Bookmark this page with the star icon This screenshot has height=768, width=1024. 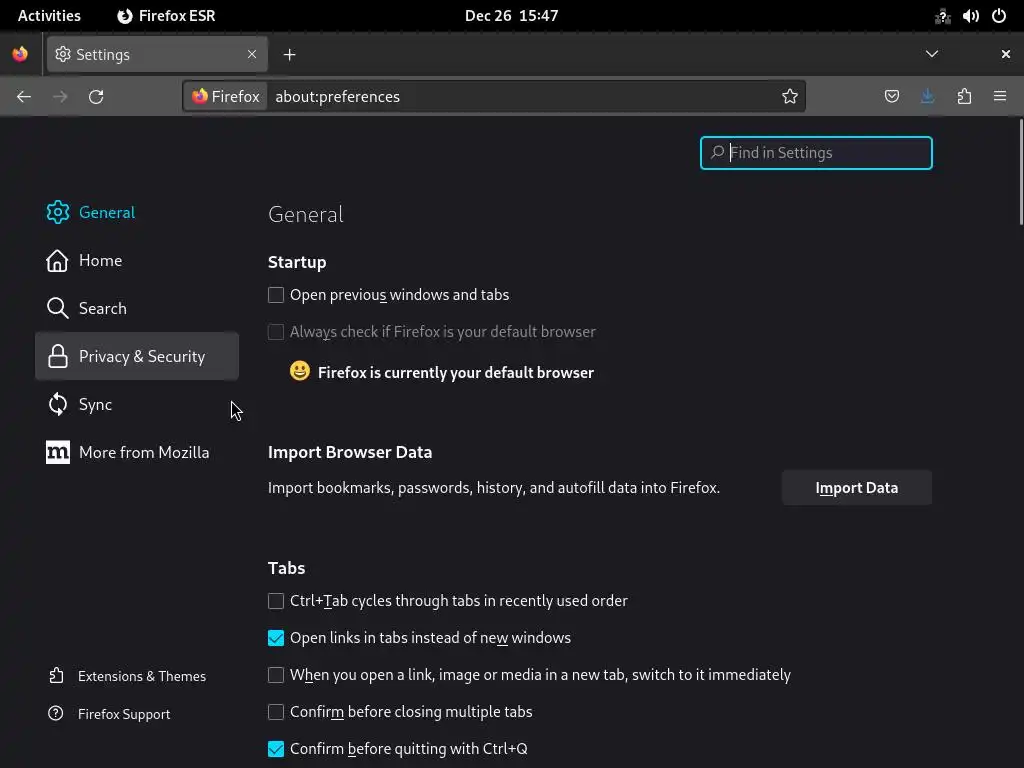[x=790, y=97]
